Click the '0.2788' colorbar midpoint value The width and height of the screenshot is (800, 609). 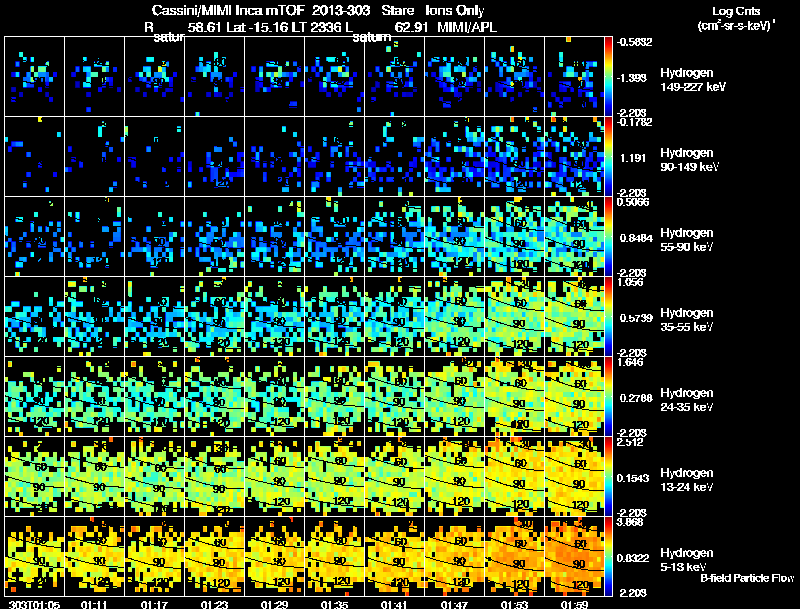[636, 398]
